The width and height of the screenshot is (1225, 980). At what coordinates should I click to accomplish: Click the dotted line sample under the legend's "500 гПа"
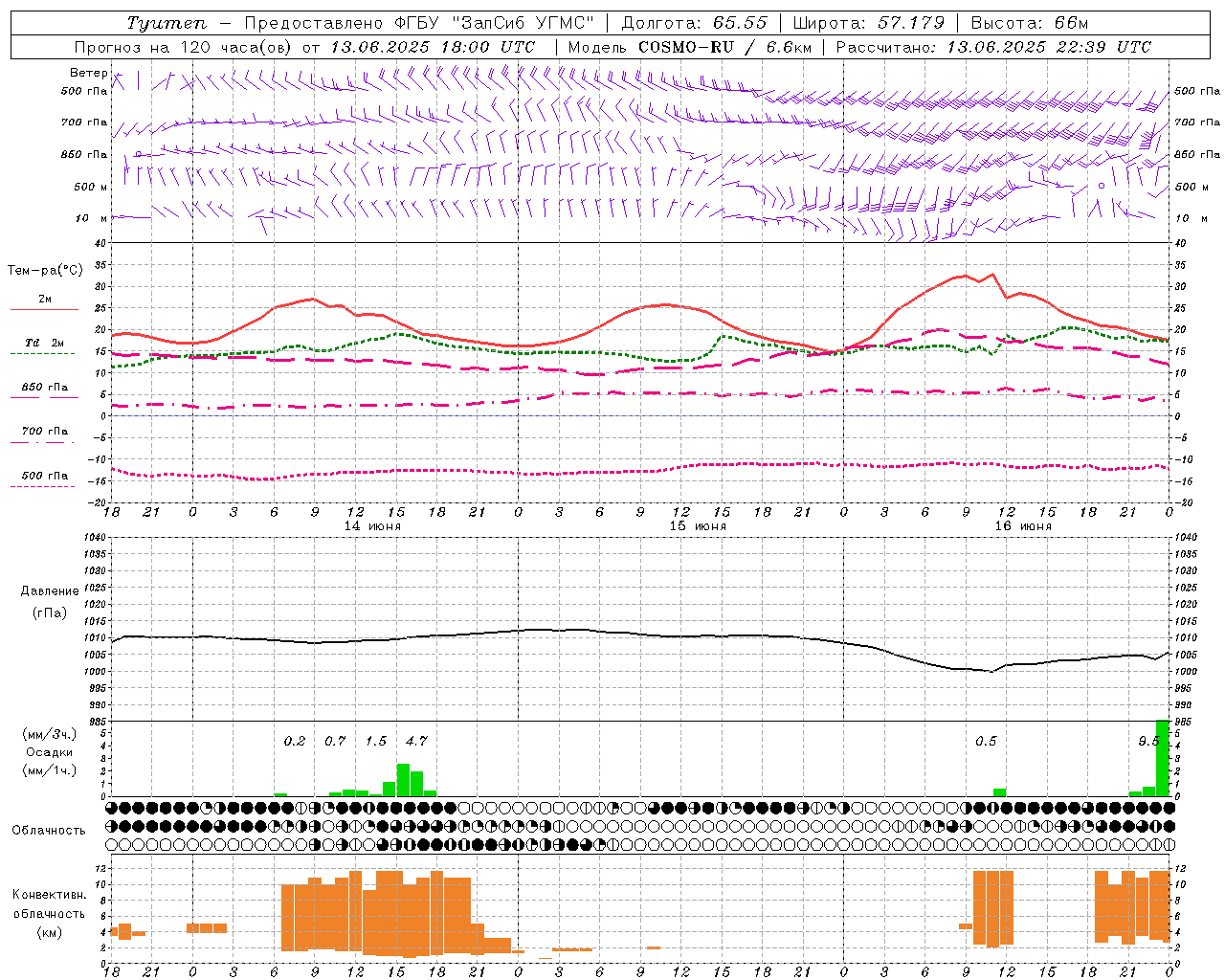[44, 486]
